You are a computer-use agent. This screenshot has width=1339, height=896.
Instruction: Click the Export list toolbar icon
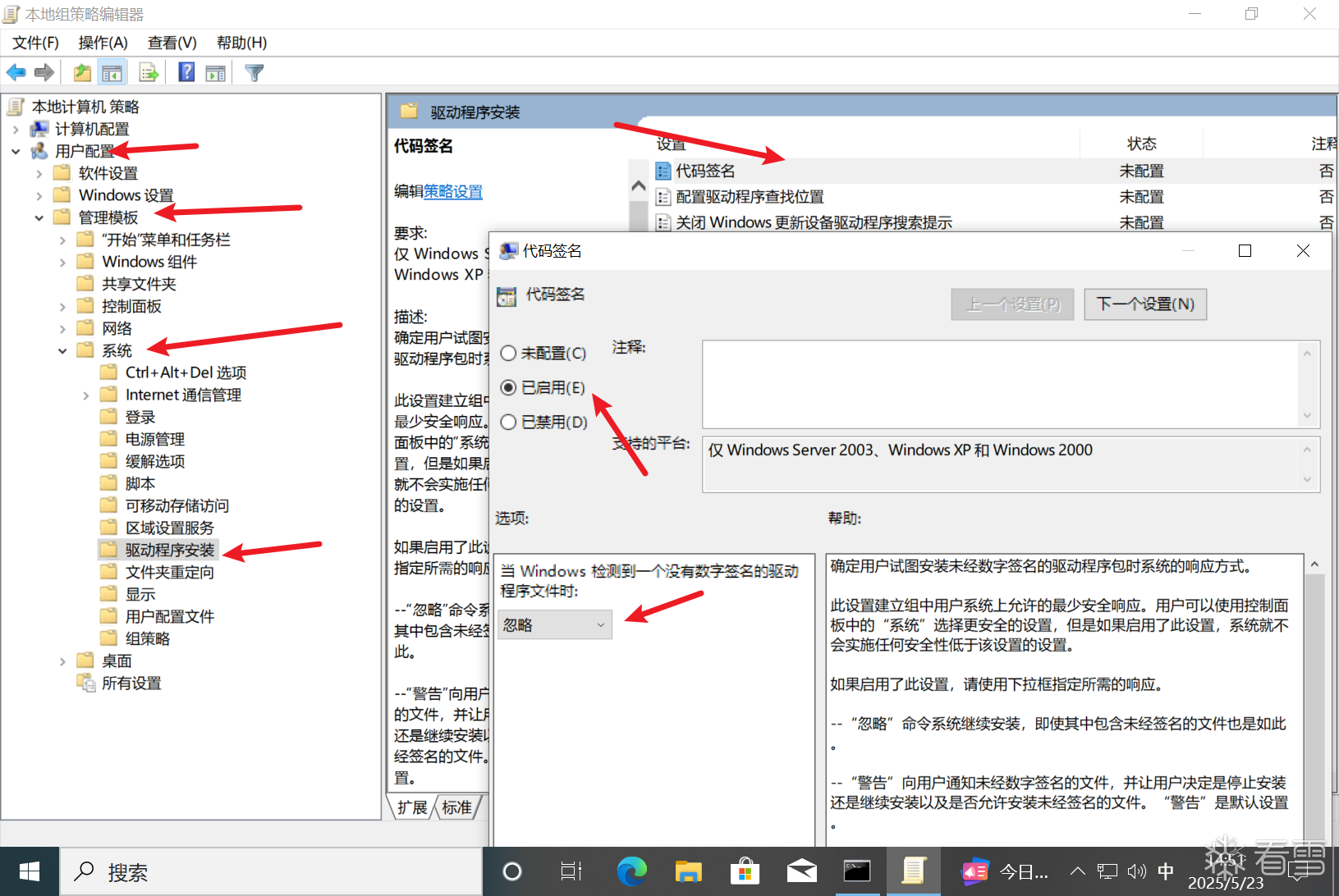click(149, 73)
